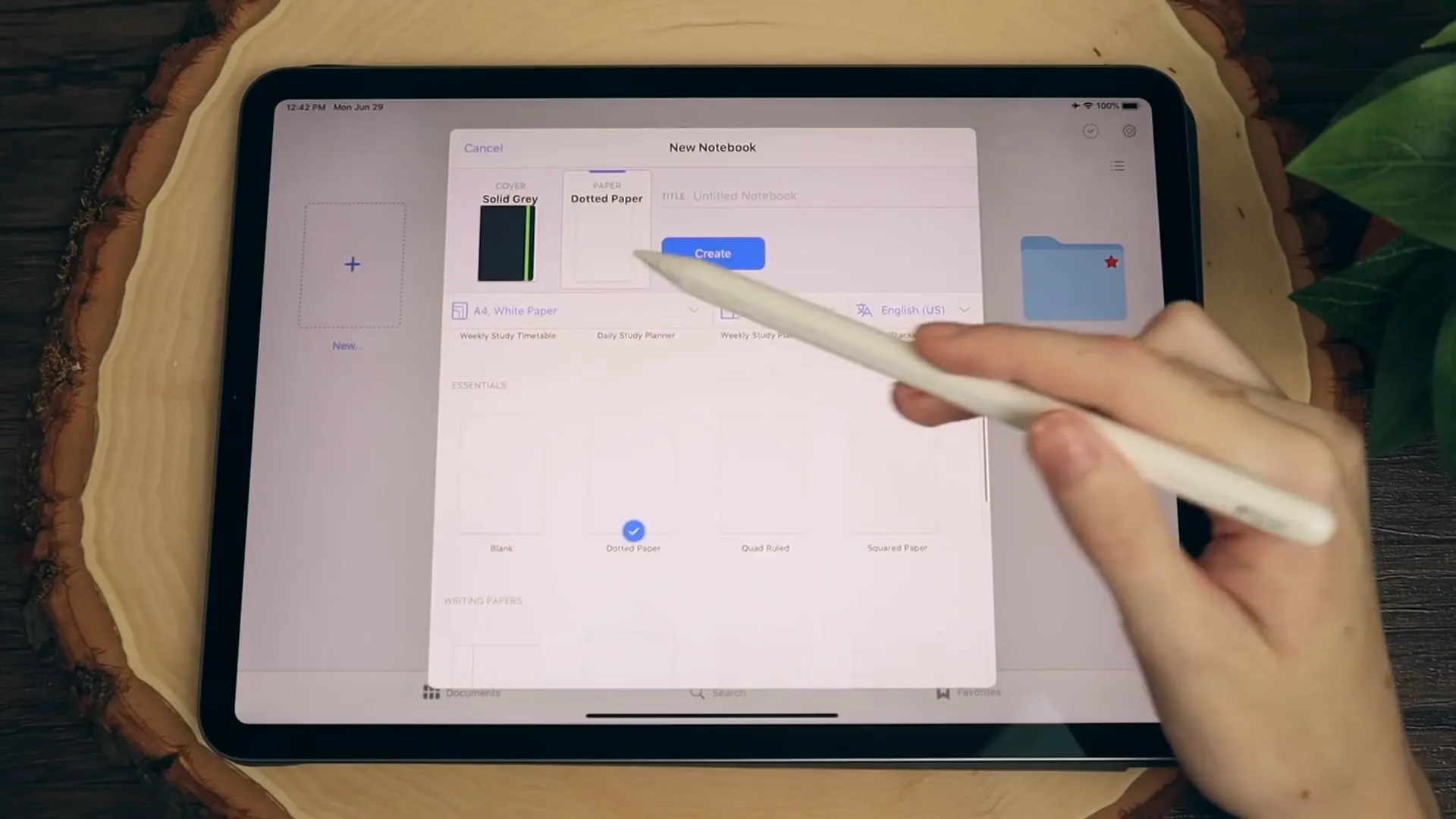Click the Create button
1456x819 pixels.
712,253
